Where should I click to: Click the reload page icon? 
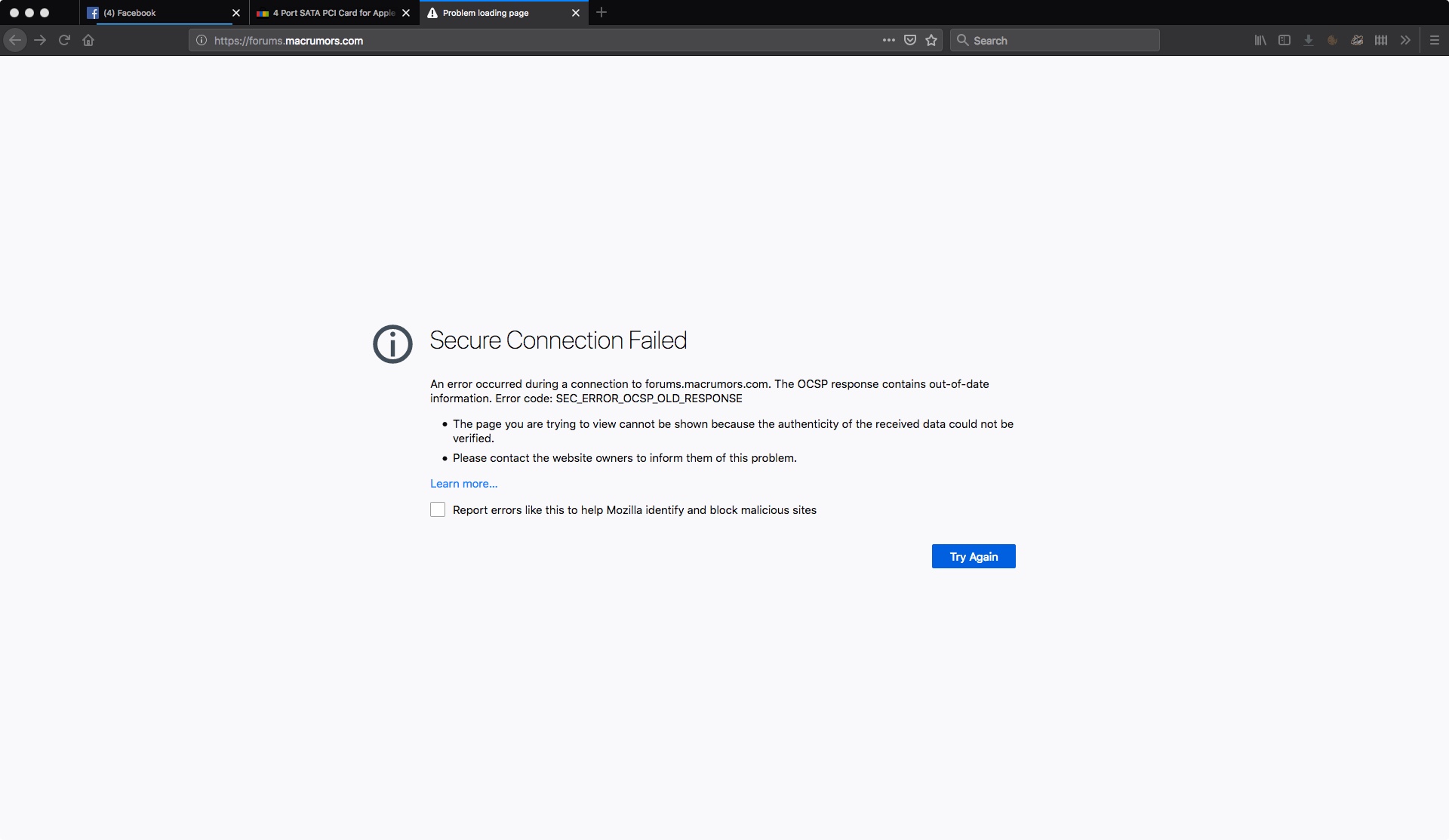point(64,40)
